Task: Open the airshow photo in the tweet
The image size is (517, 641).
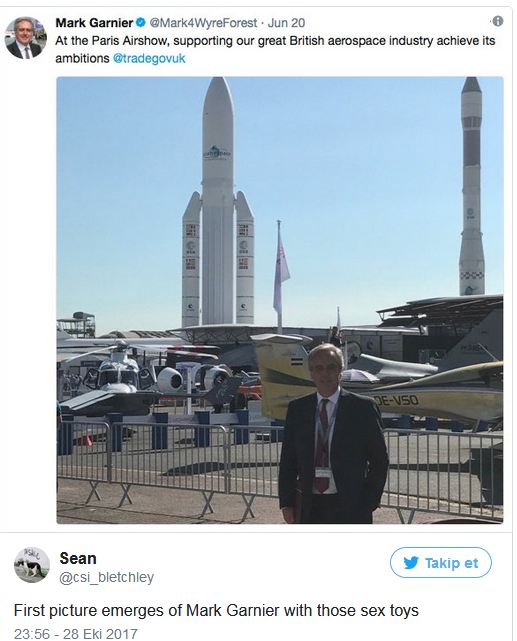Action: point(280,300)
